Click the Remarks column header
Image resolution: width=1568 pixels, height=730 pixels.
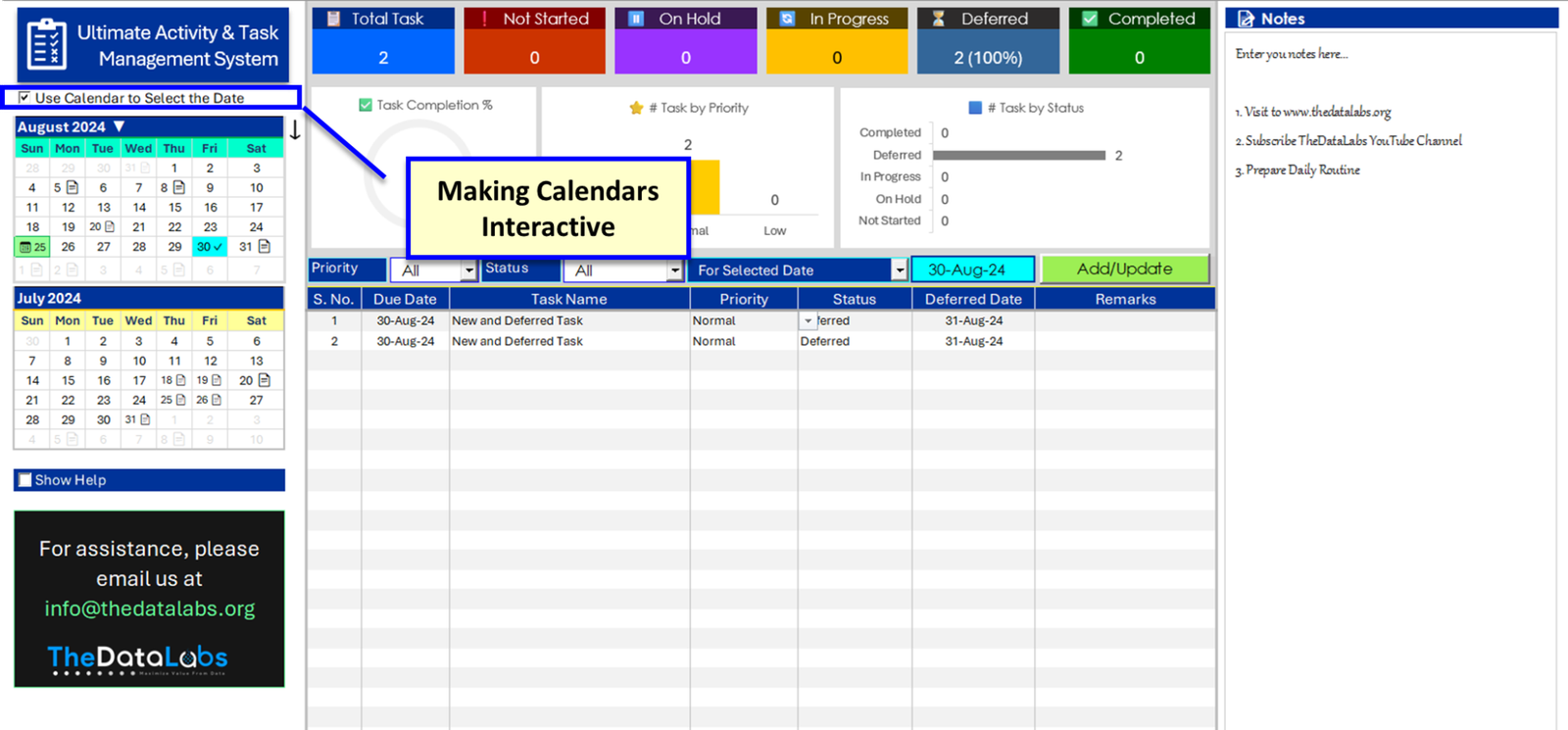coord(1125,299)
